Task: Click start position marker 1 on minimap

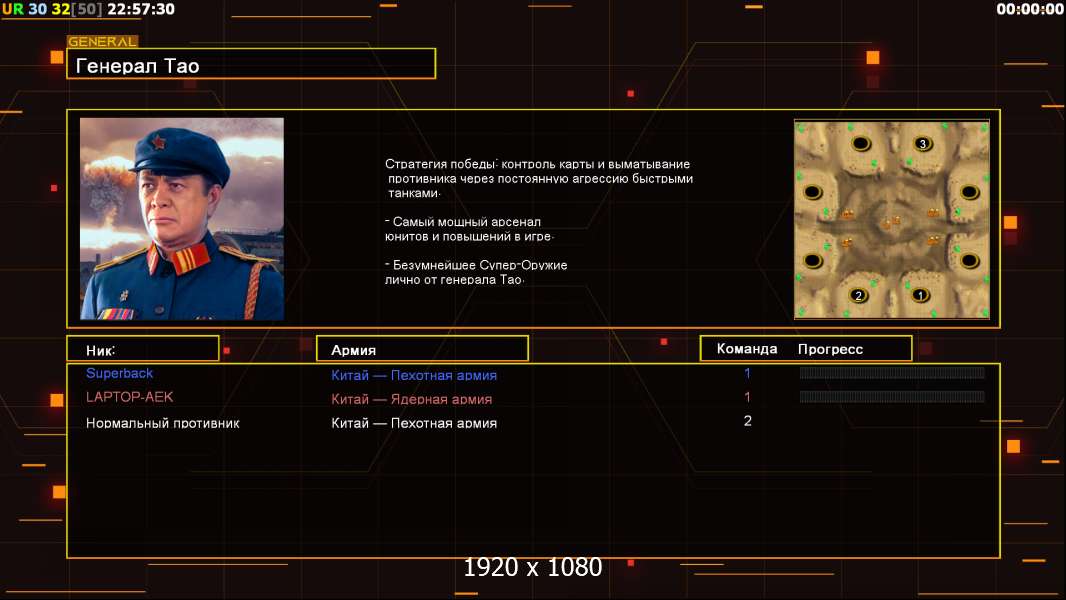Action: (x=920, y=296)
